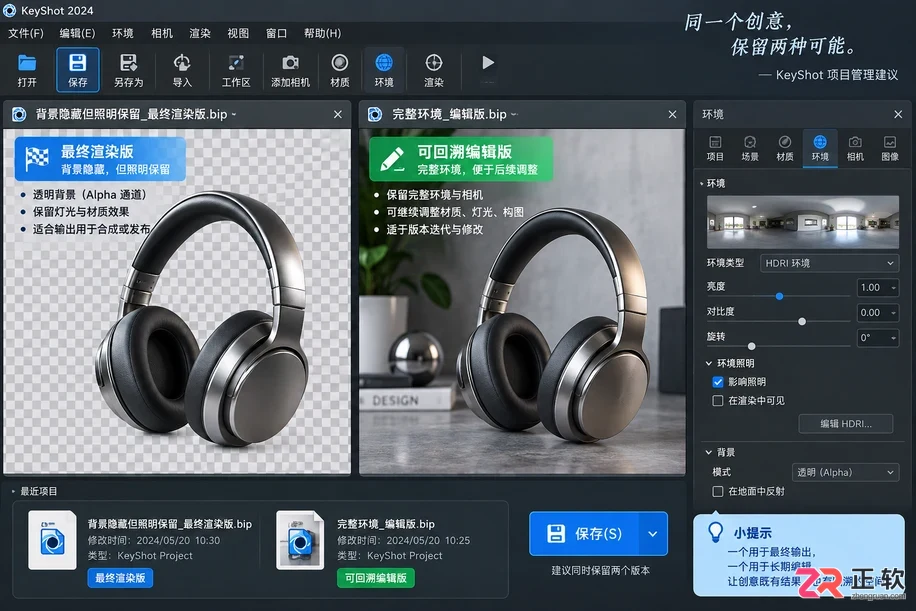916x611 pixels.
Task: Open the 渲染 menu in menu bar
Action: click(200, 33)
